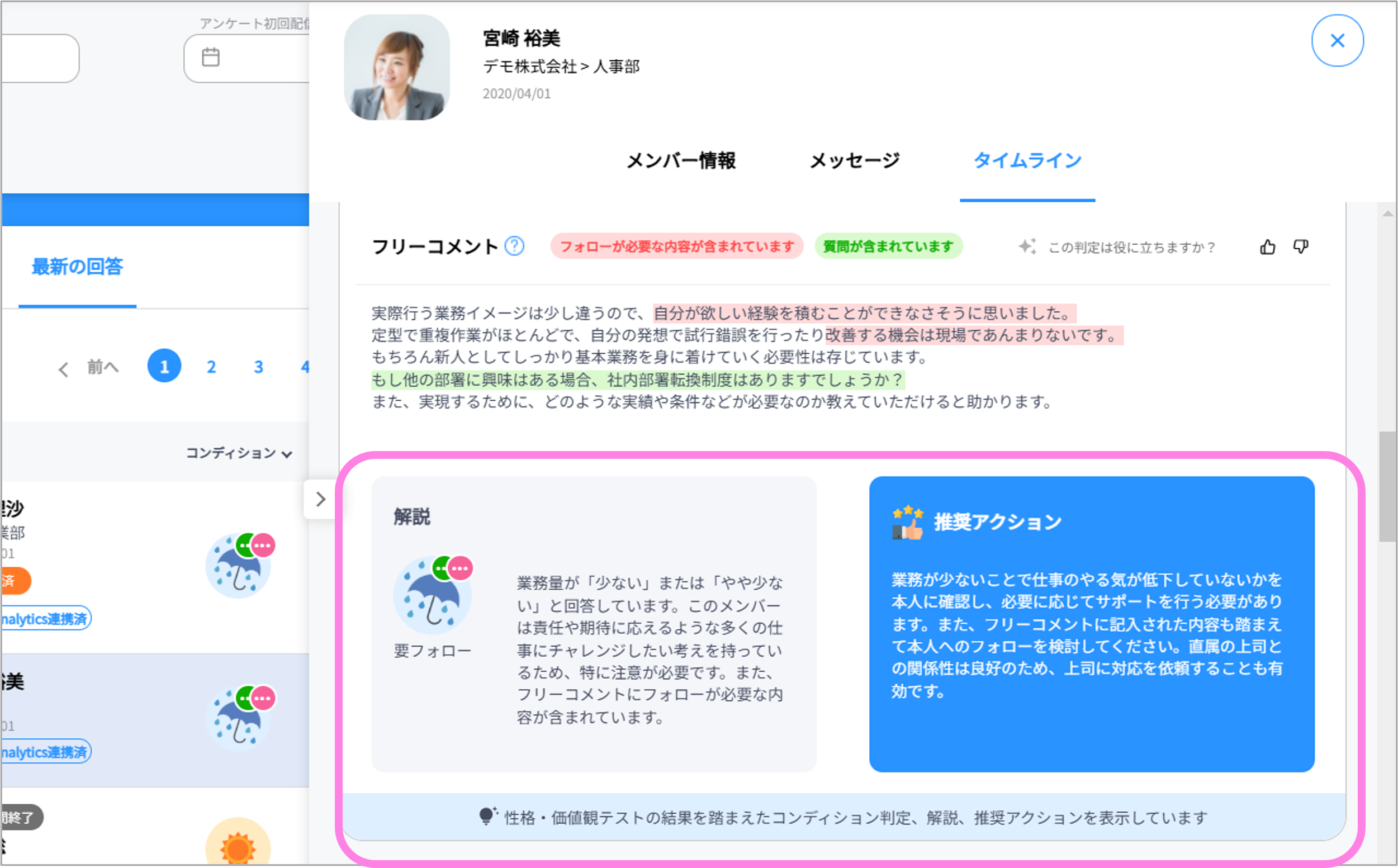Click the 要フォロー umbrella icon in 解説
This screenshot has height=868, width=1398.
[433, 595]
